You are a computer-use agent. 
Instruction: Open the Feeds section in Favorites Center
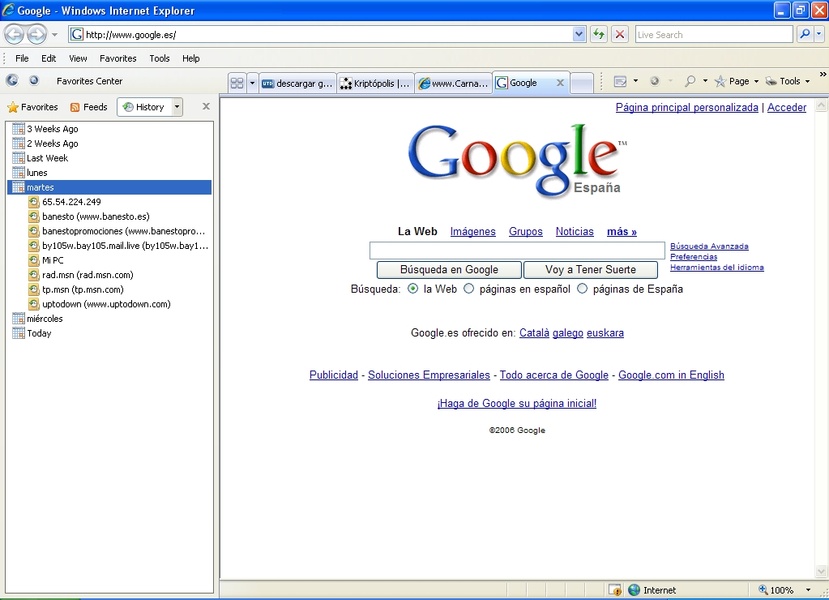click(88, 107)
